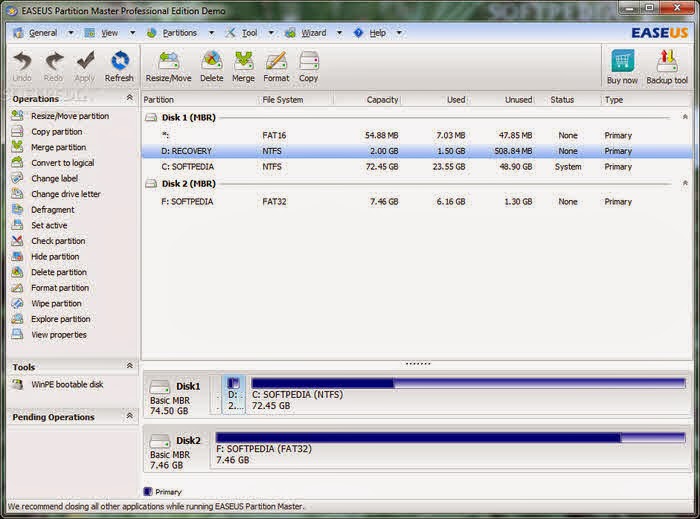
Task: Select the unlabeled FAT16 partition row
Action: tap(417, 135)
